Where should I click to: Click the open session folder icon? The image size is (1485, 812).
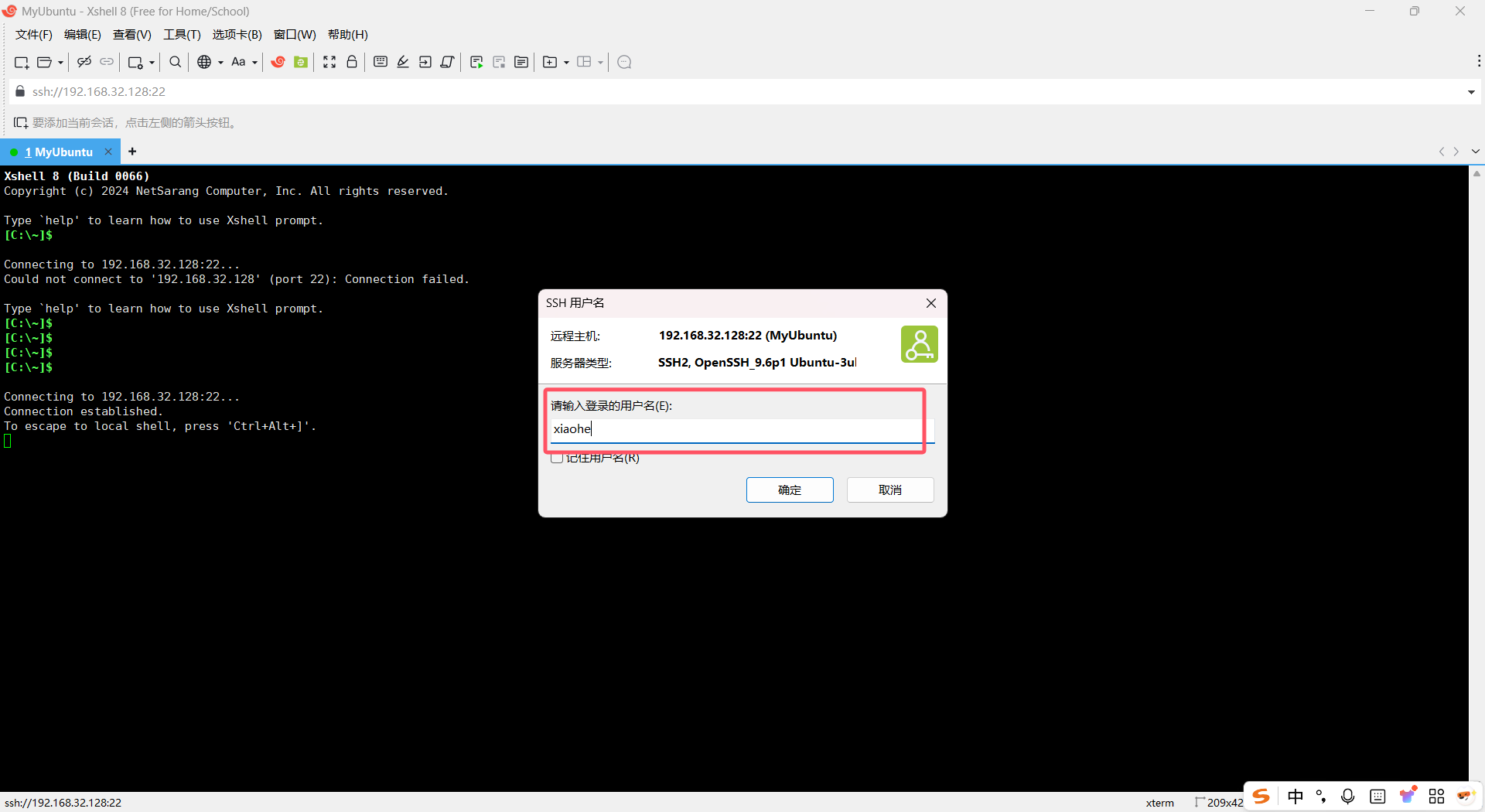pyautogui.click(x=45, y=62)
